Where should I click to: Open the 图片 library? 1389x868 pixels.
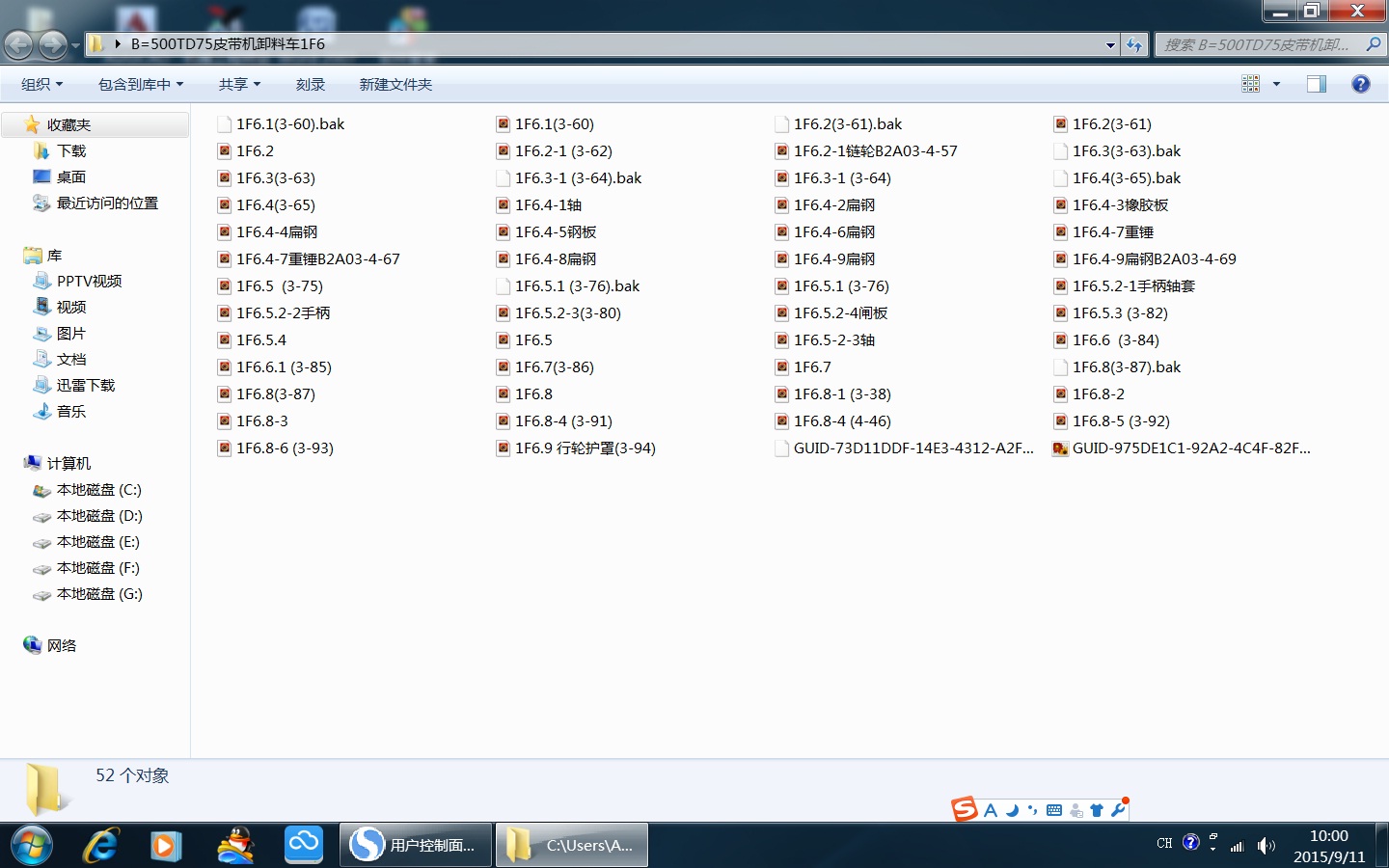[71, 333]
